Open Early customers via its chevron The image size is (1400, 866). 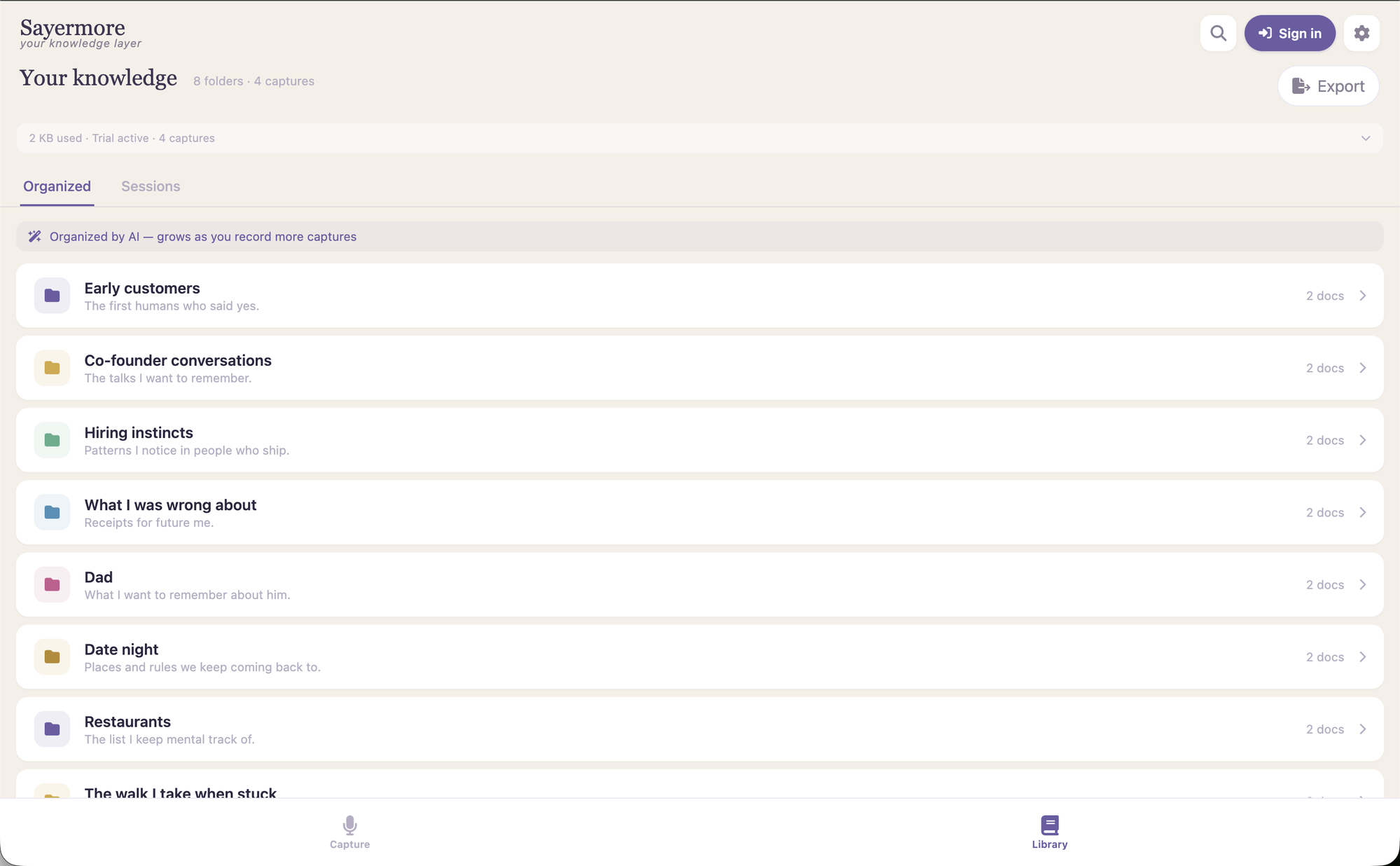pos(1363,296)
